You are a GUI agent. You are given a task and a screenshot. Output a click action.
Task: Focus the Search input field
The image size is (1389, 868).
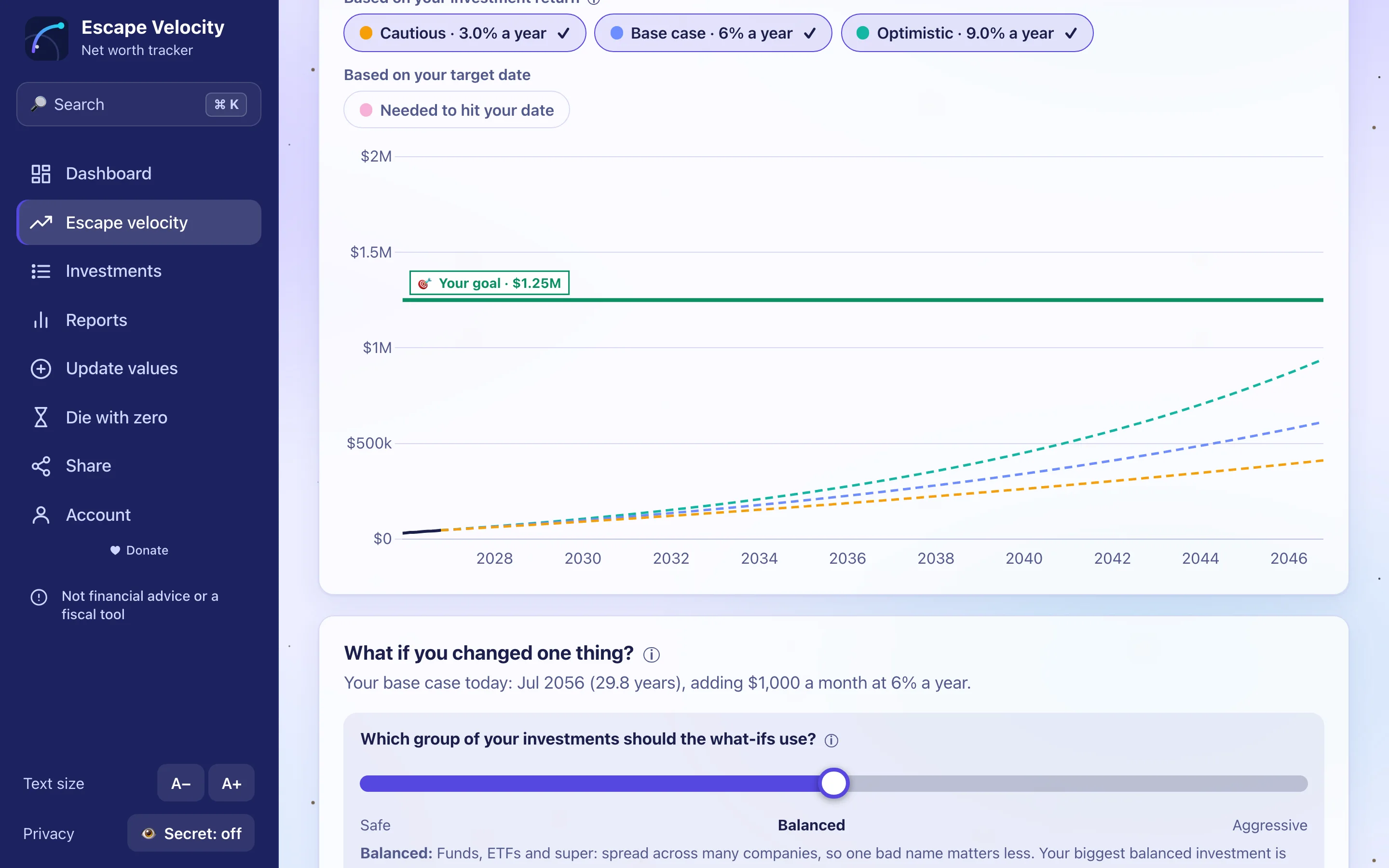[139, 104]
